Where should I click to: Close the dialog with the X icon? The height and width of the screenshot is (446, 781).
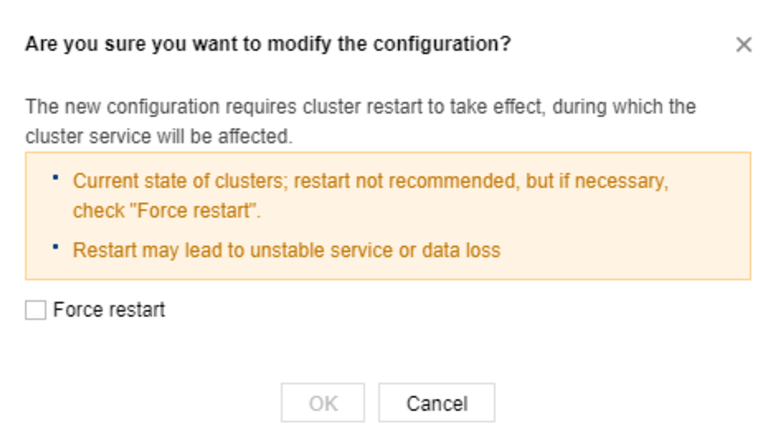[x=743, y=45]
